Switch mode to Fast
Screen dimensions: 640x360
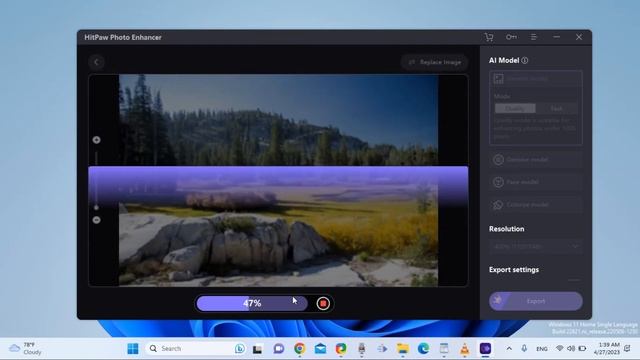pyautogui.click(x=557, y=108)
